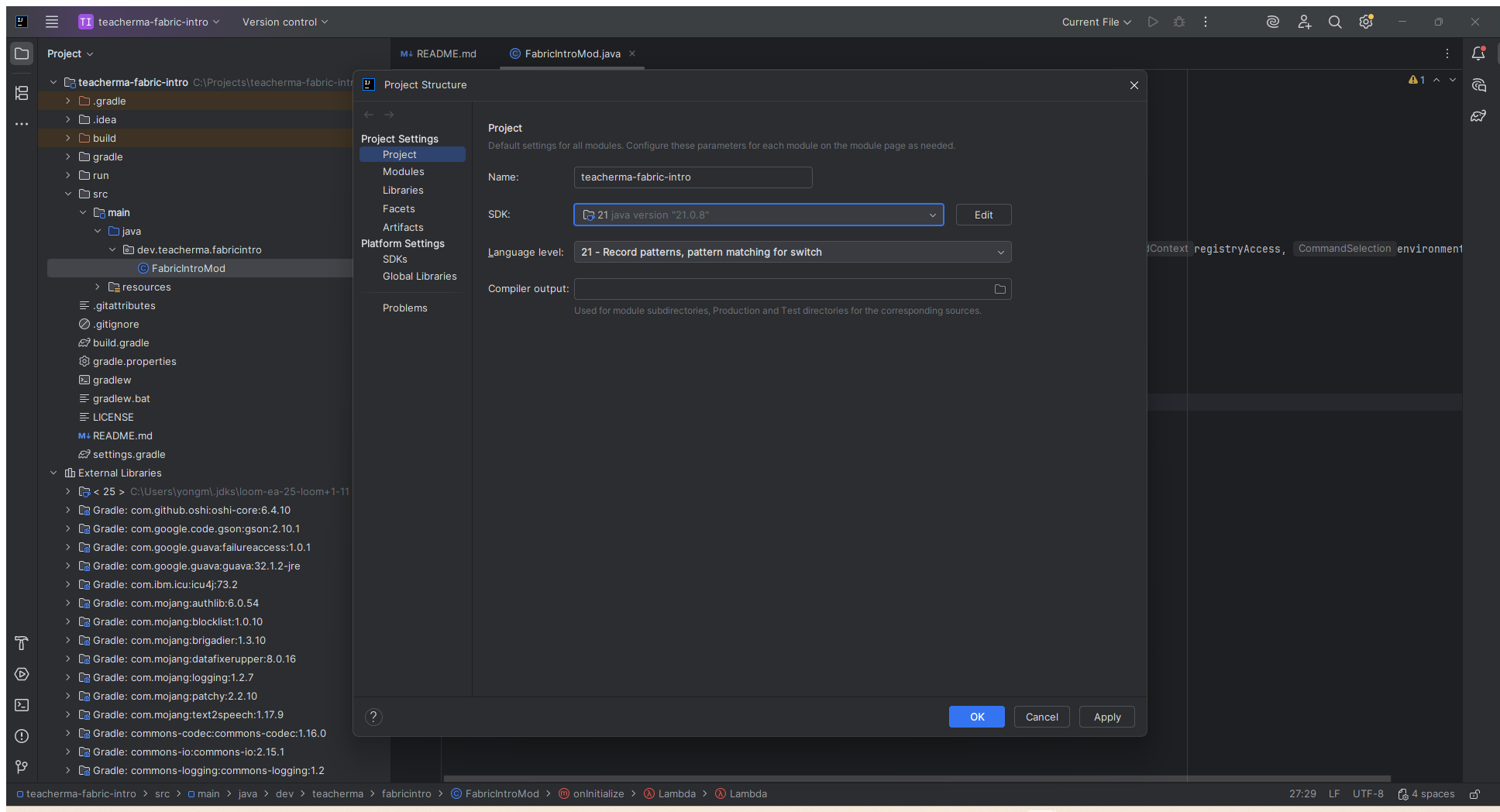Click the OK button
The image size is (1500, 812).
(x=977, y=717)
